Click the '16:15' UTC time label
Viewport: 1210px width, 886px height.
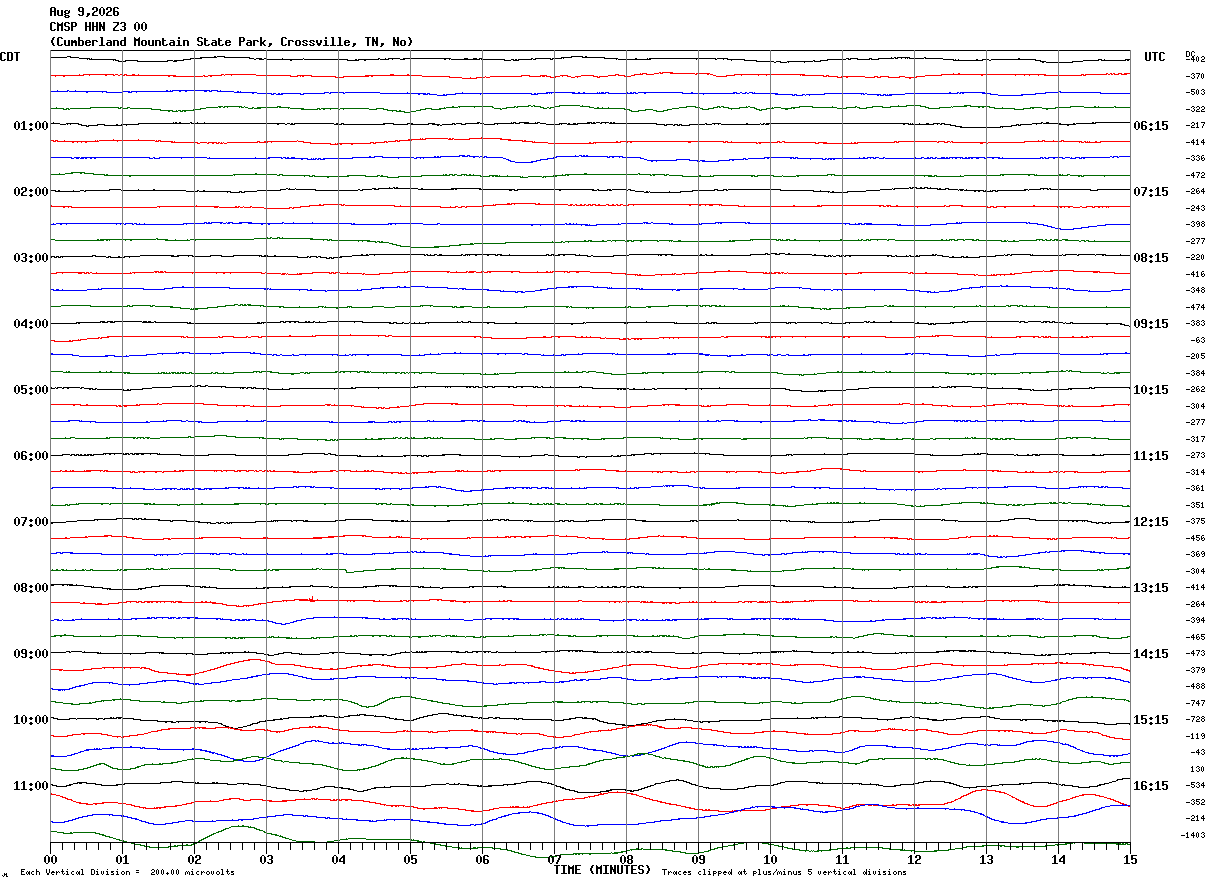pos(1151,786)
